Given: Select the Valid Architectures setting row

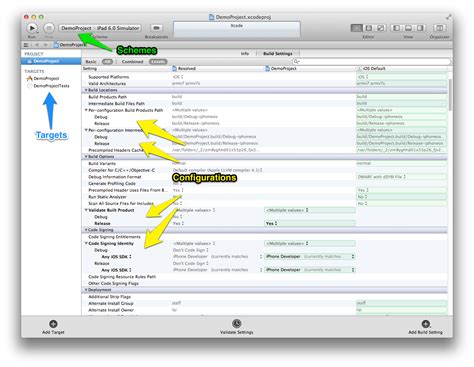Looking at the screenshot, I should 265,84.
